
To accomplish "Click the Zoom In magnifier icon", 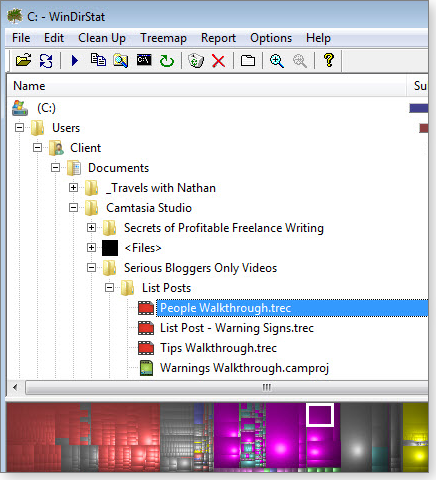I will (277, 61).
